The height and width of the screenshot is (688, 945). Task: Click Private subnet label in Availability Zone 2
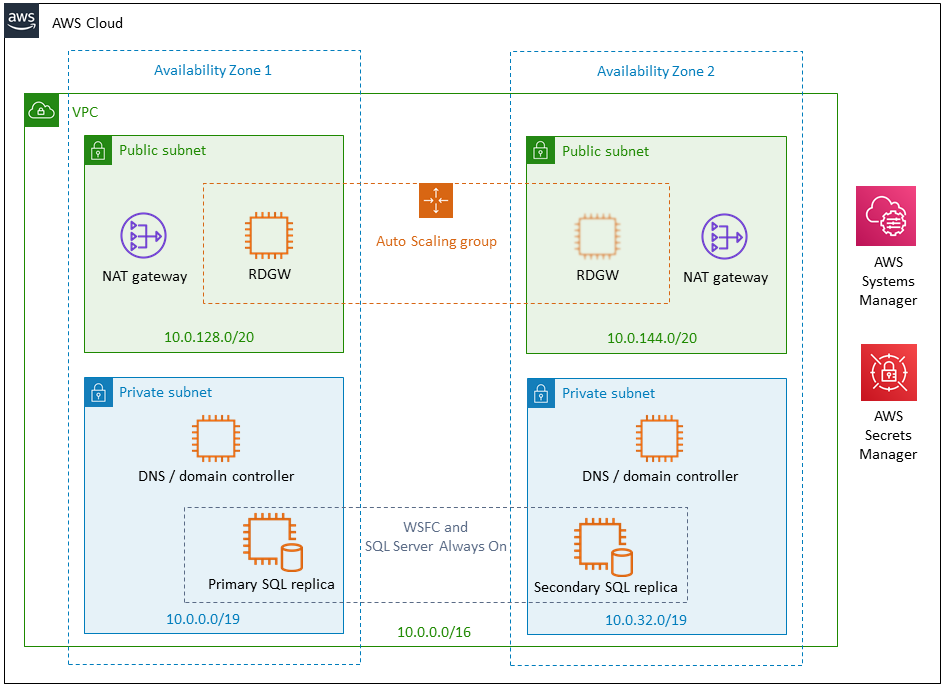click(x=609, y=393)
